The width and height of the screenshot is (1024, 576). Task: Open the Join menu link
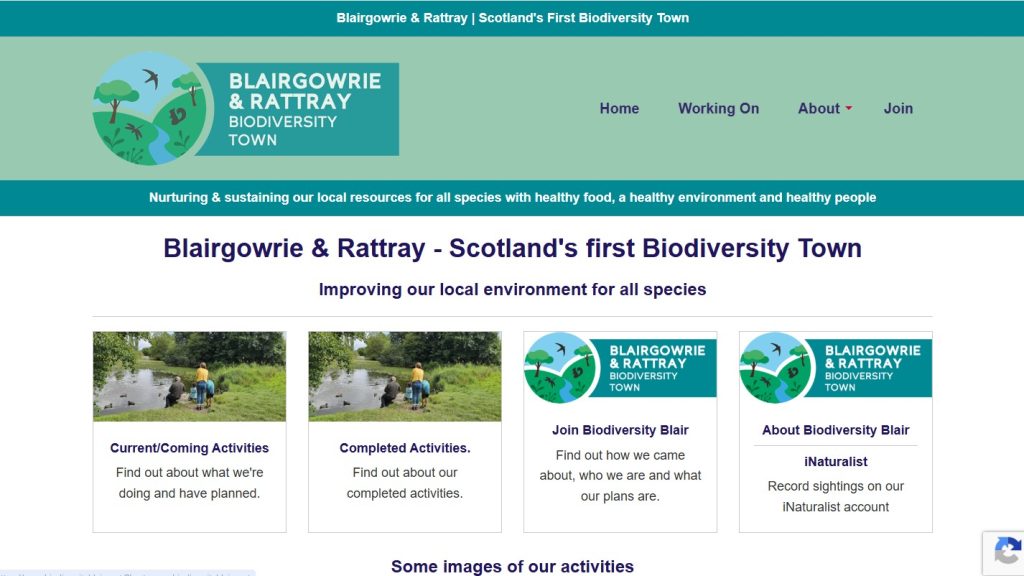898,108
